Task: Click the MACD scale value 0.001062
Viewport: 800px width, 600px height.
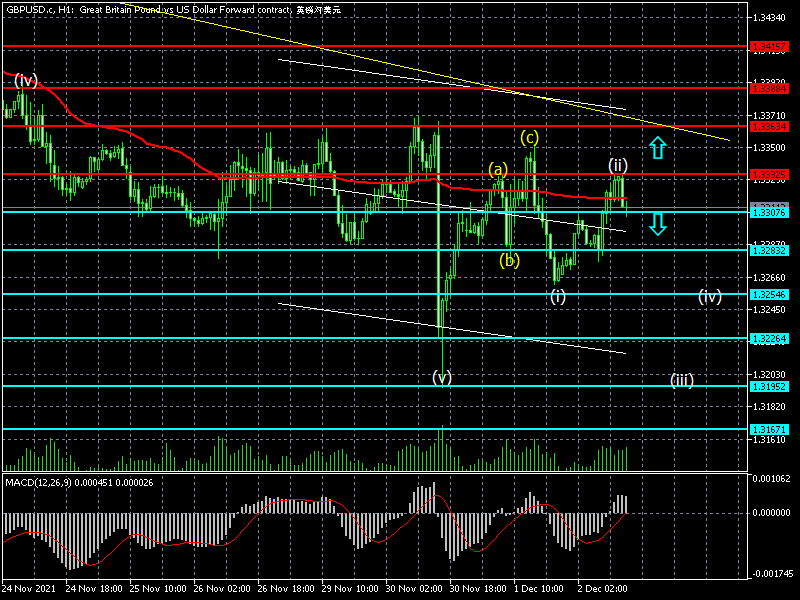Action: point(771,479)
